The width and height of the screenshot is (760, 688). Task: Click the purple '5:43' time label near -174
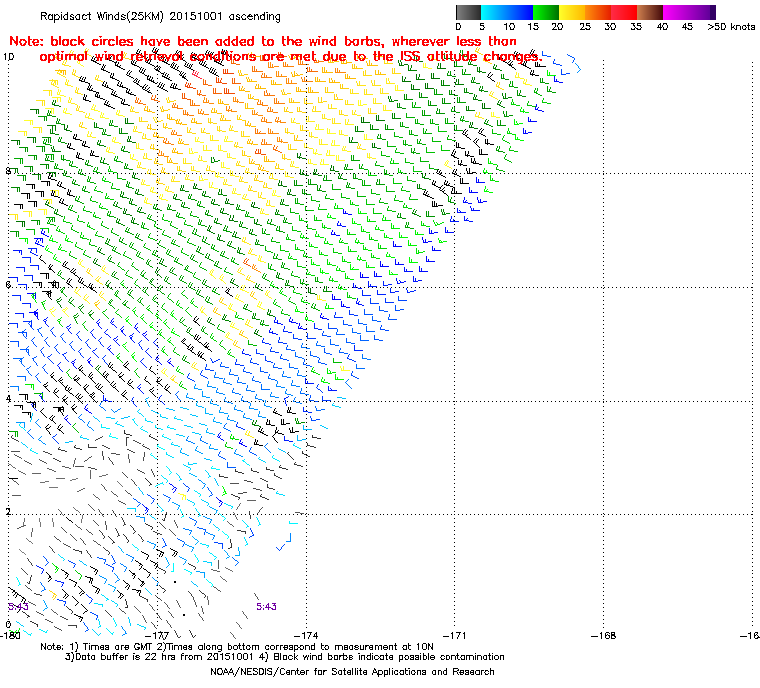click(266, 607)
